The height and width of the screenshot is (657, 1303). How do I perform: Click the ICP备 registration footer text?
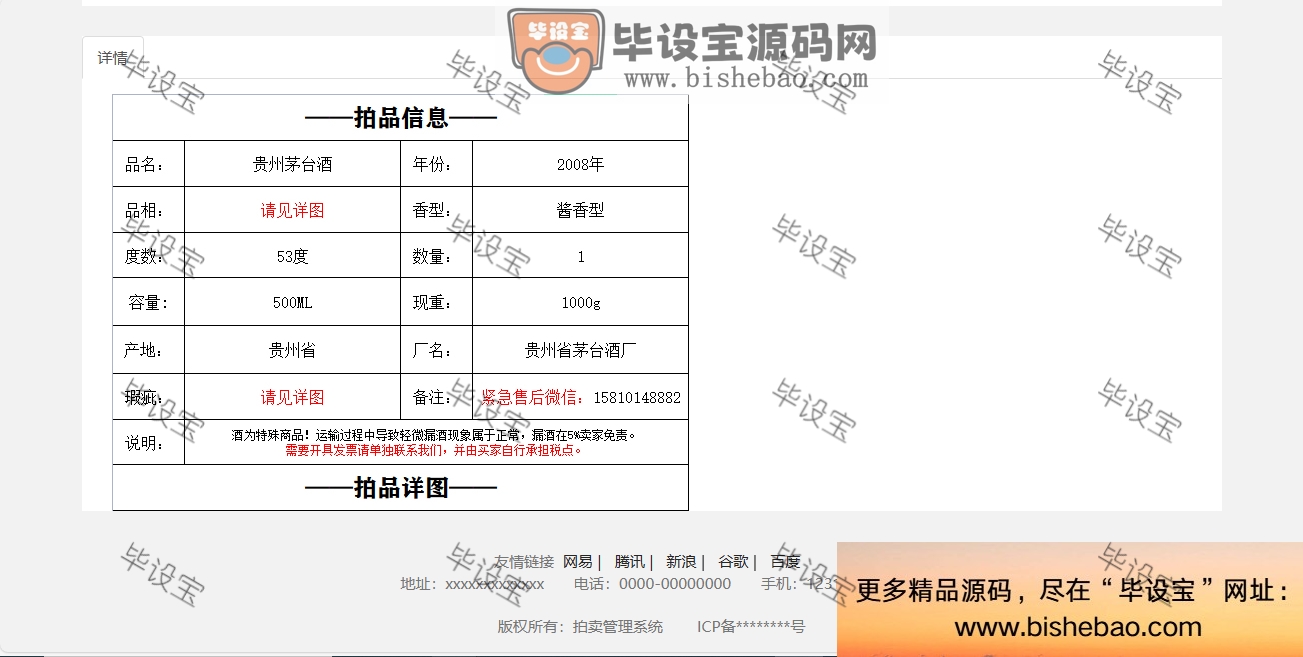click(751, 627)
